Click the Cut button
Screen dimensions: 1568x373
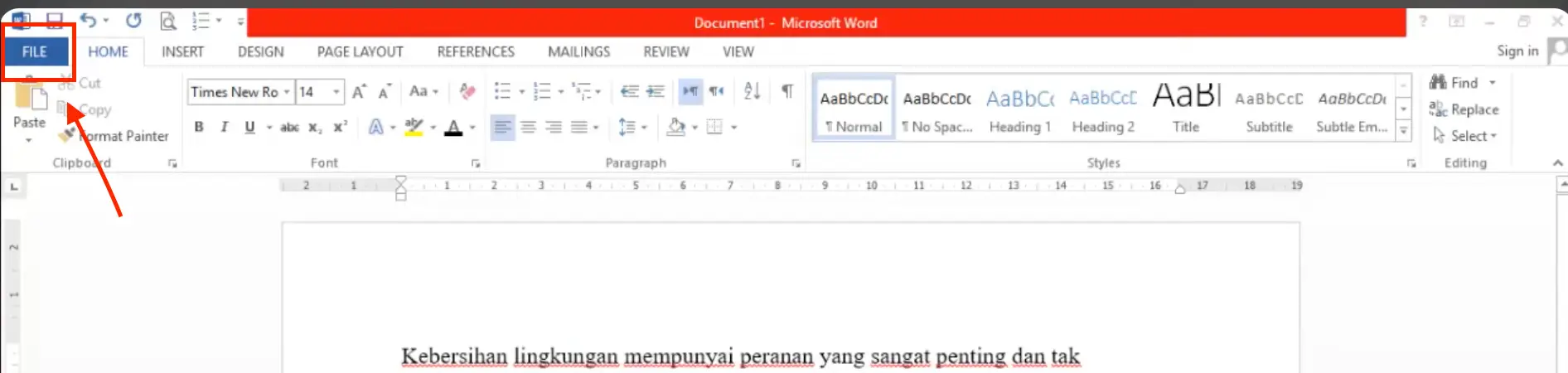pos(80,83)
